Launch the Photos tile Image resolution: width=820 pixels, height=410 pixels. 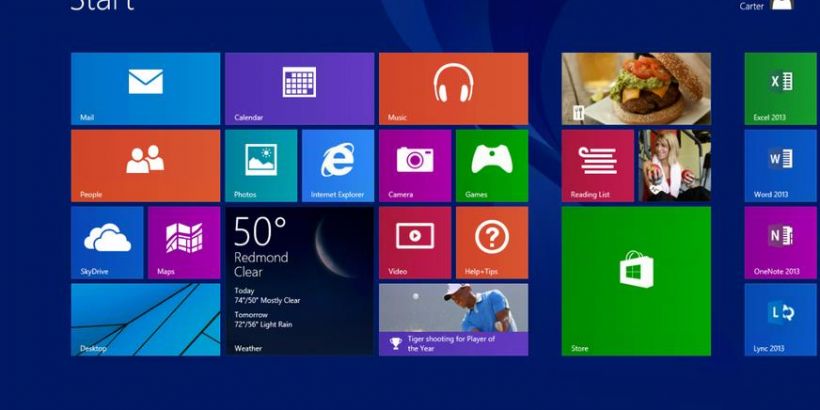[x=260, y=165]
